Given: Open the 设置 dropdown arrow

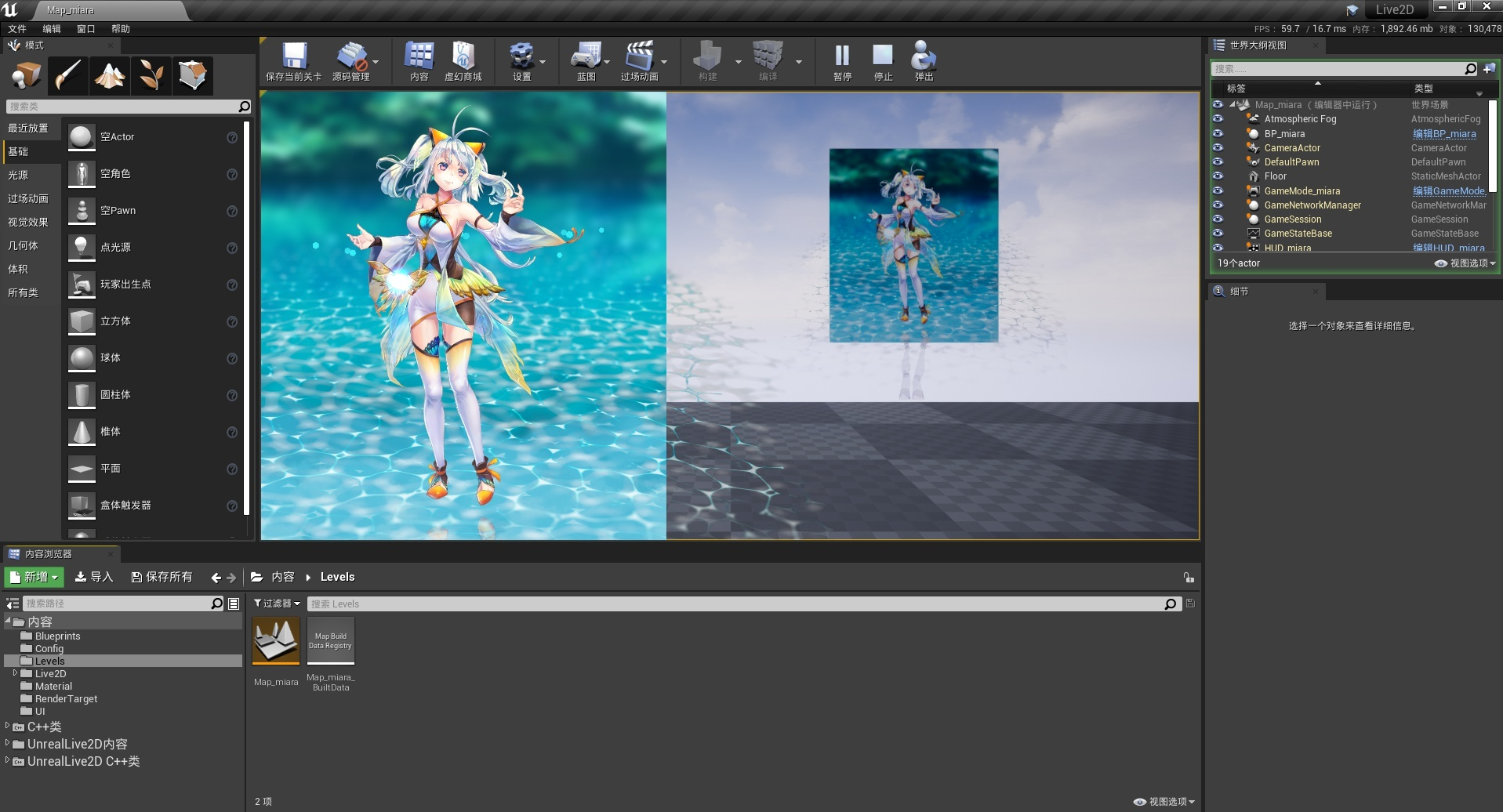Looking at the screenshot, I should click(x=543, y=61).
